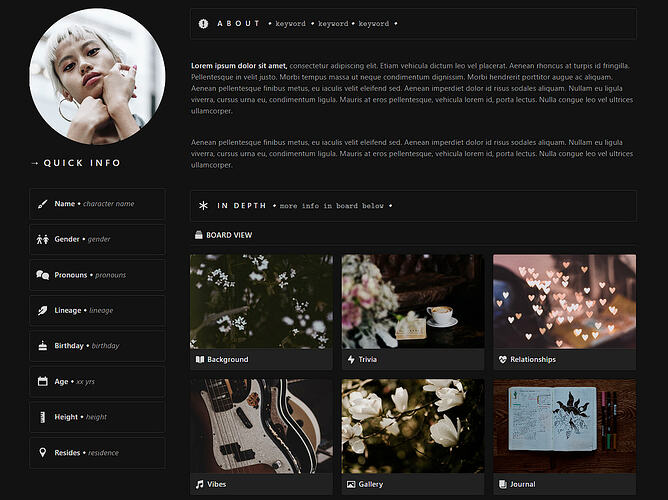Click the circular profile portrait photo

[x=98, y=77]
